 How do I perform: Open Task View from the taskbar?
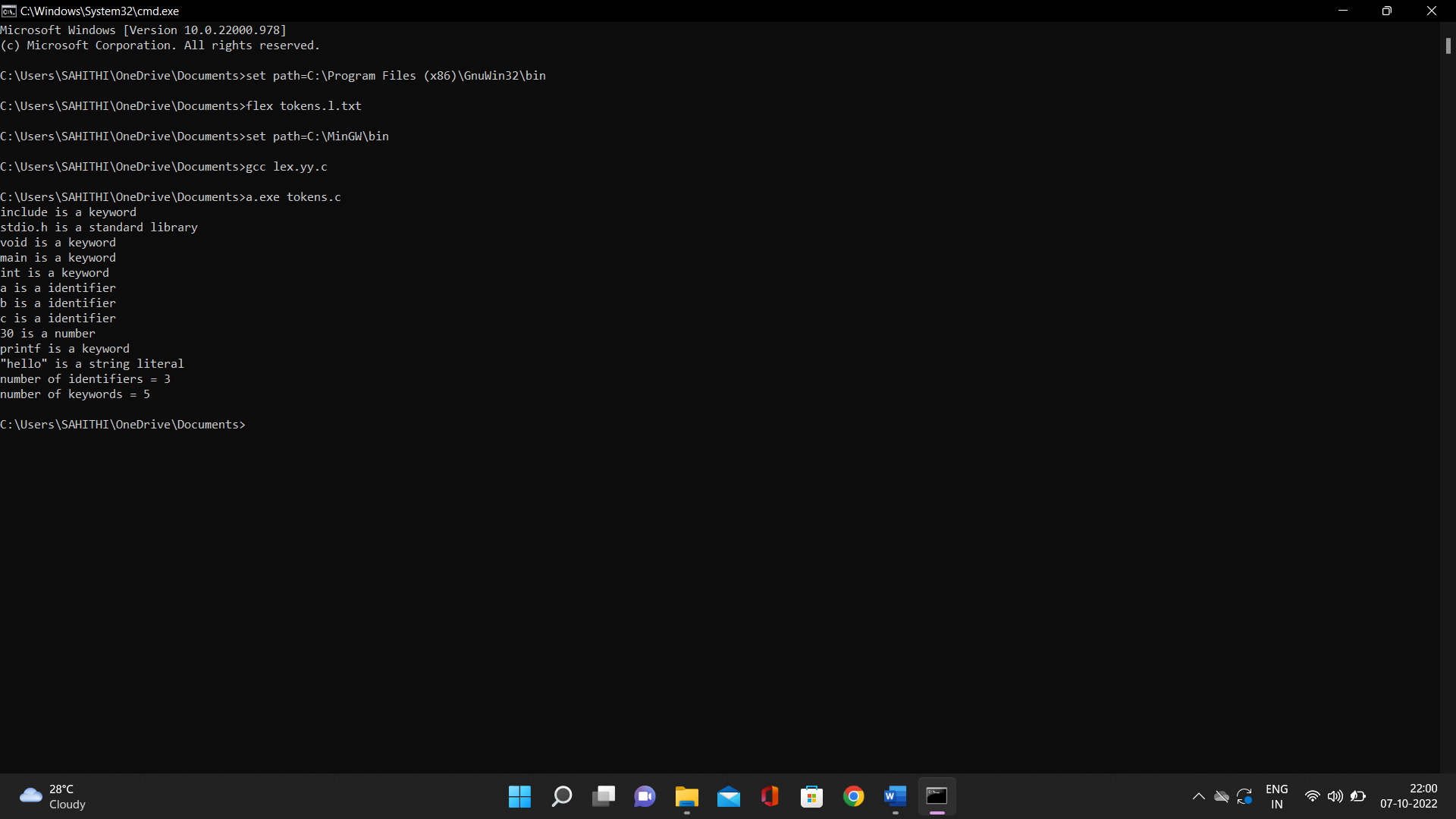(x=604, y=796)
